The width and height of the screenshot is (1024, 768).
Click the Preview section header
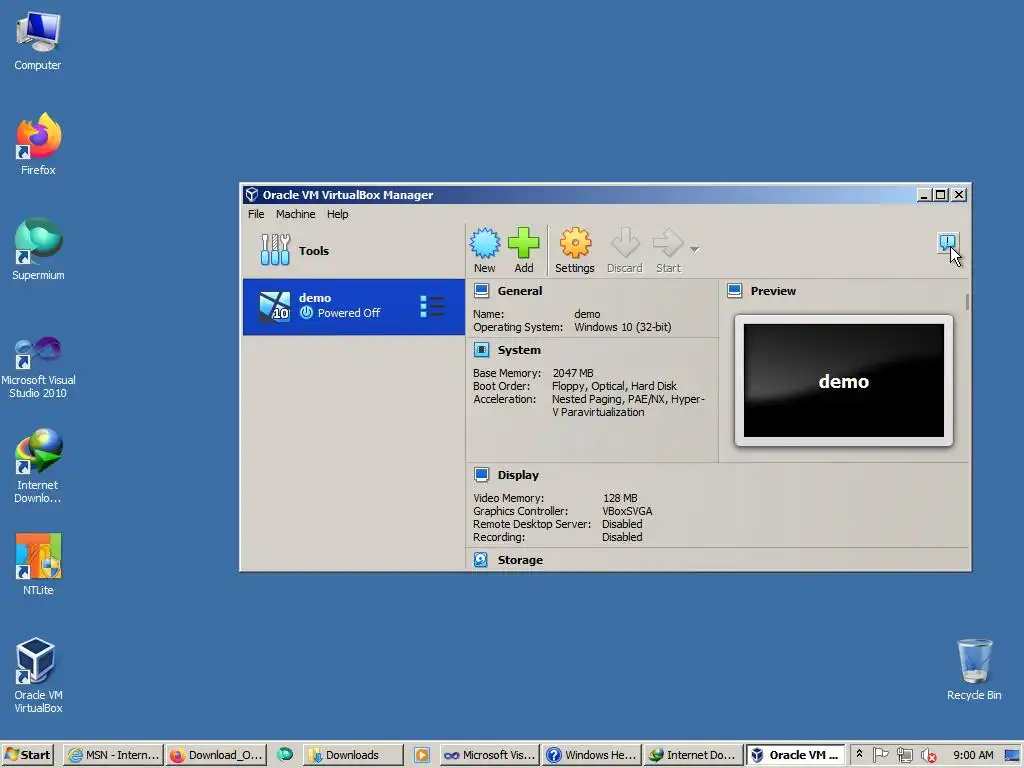pyautogui.click(x=773, y=291)
